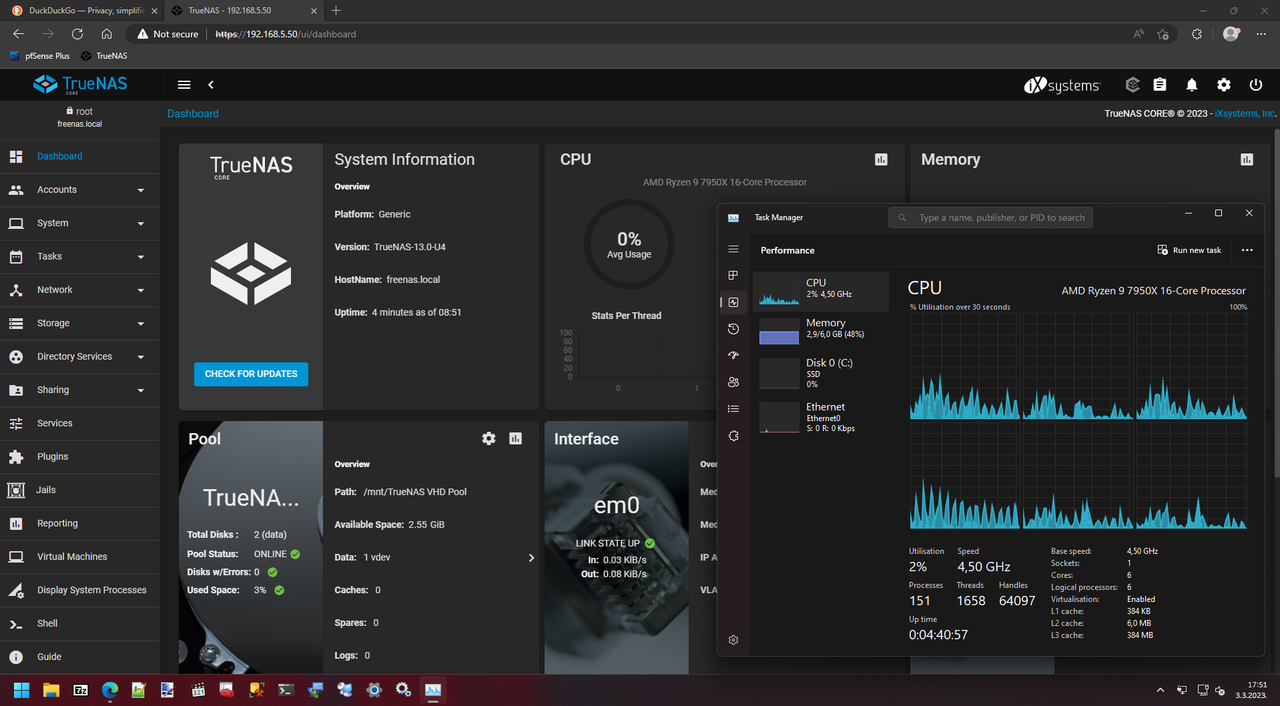
Task: Toggle Task Manager navigation hamburger menu
Action: coord(733,249)
